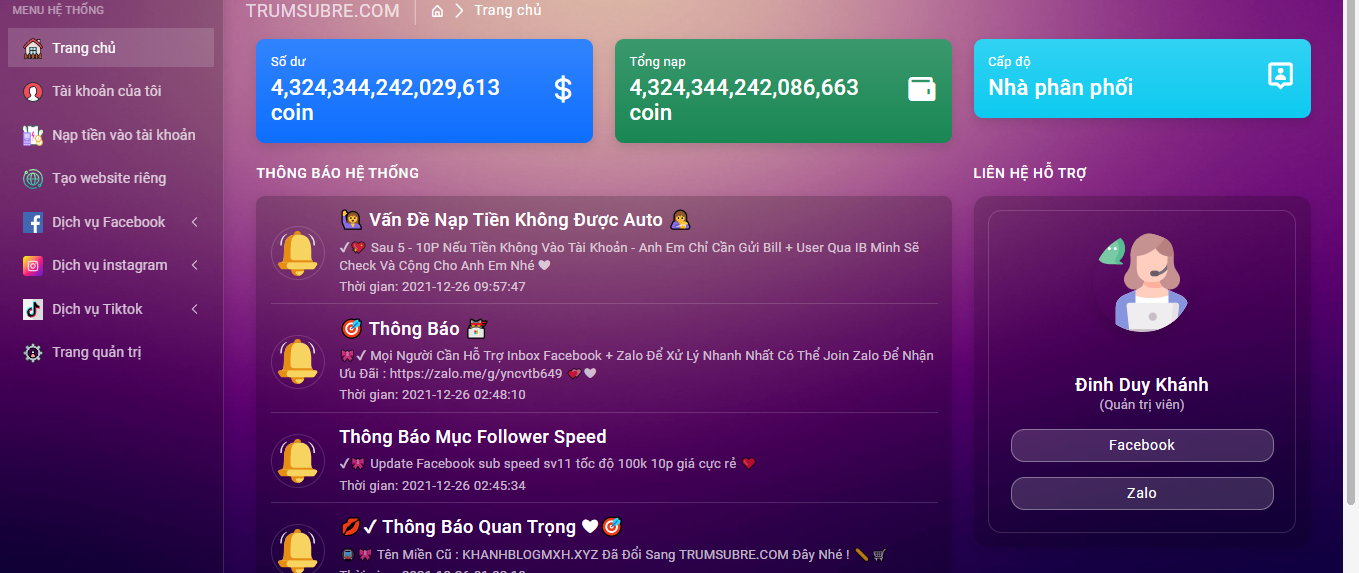Click bell icon beside Follower Speed notice
Image resolution: width=1359 pixels, height=573 pixels.
pos(298,461)
